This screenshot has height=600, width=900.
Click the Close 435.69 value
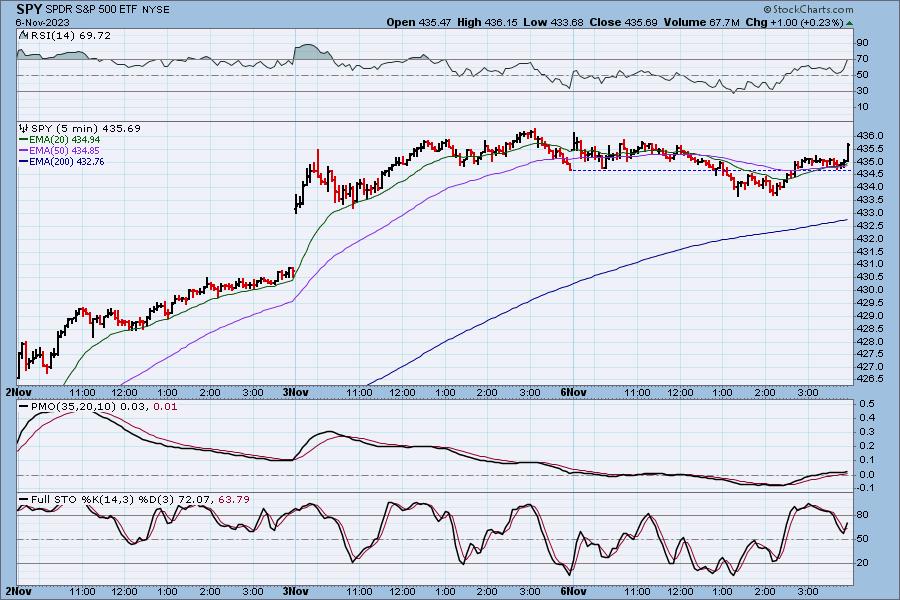tap(623, 22)
